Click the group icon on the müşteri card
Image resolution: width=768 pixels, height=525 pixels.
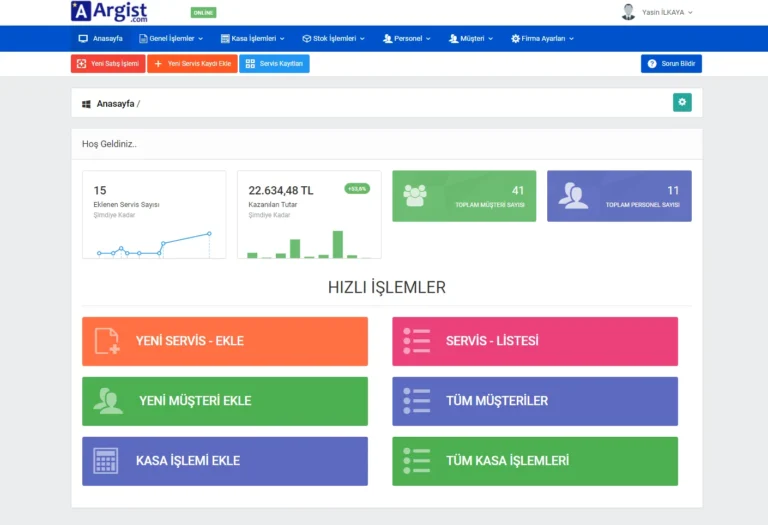pyautogui.click(x=415, y=195)
